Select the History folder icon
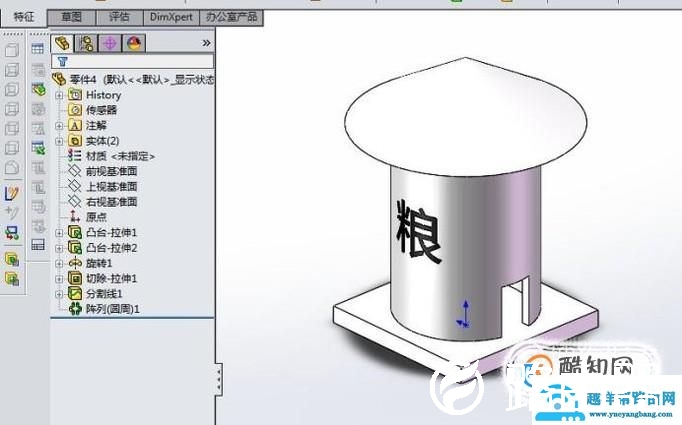This screenshot has width=682, height=425. [x=75, y=94]
